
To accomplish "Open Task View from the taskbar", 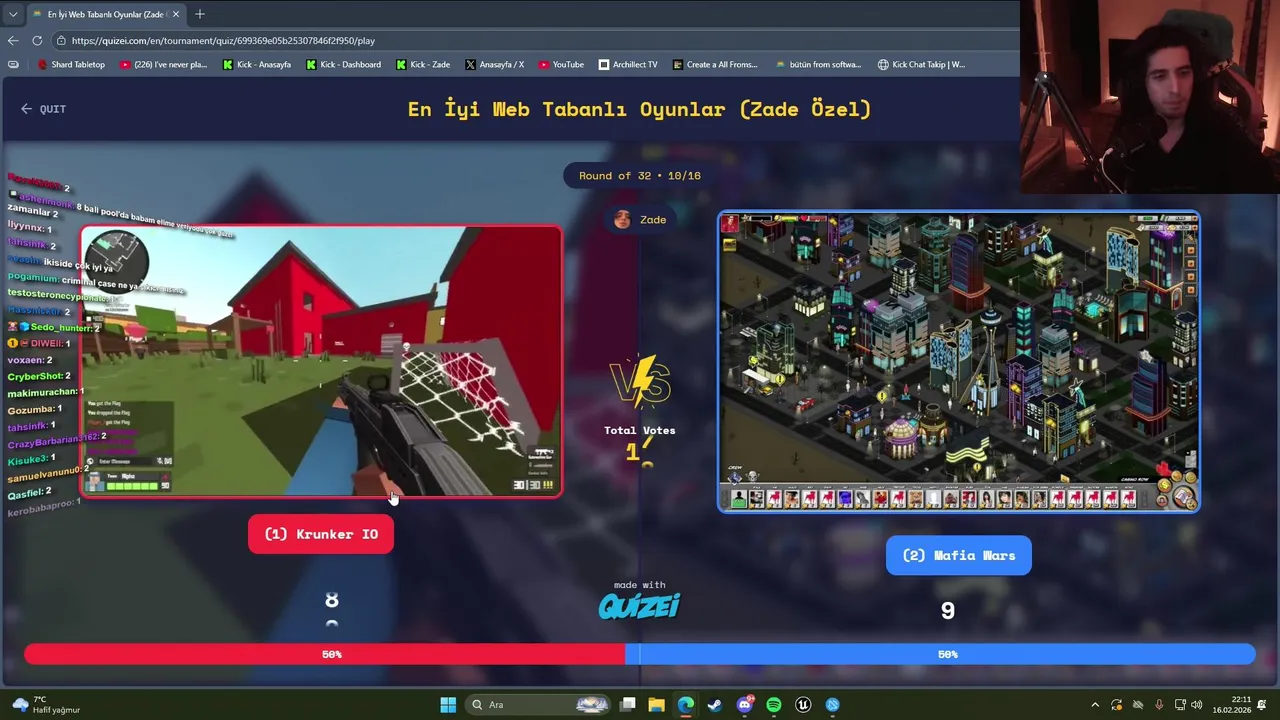I will click(628, 705).
